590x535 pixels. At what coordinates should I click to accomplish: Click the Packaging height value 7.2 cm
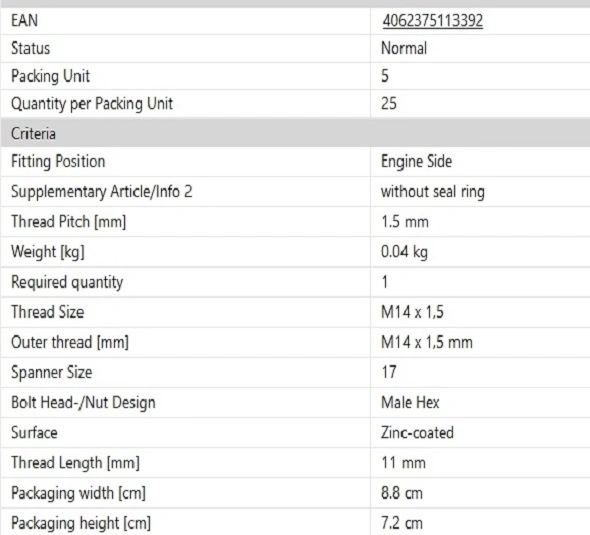pos(402,523)
